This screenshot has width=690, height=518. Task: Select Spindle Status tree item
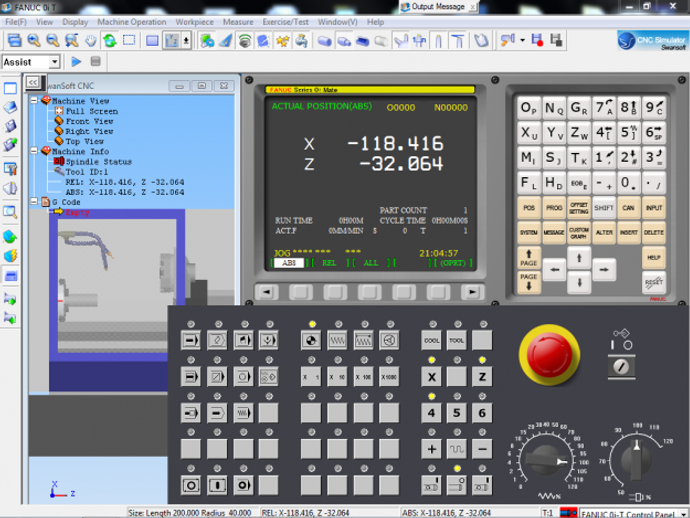pos(99,162)
